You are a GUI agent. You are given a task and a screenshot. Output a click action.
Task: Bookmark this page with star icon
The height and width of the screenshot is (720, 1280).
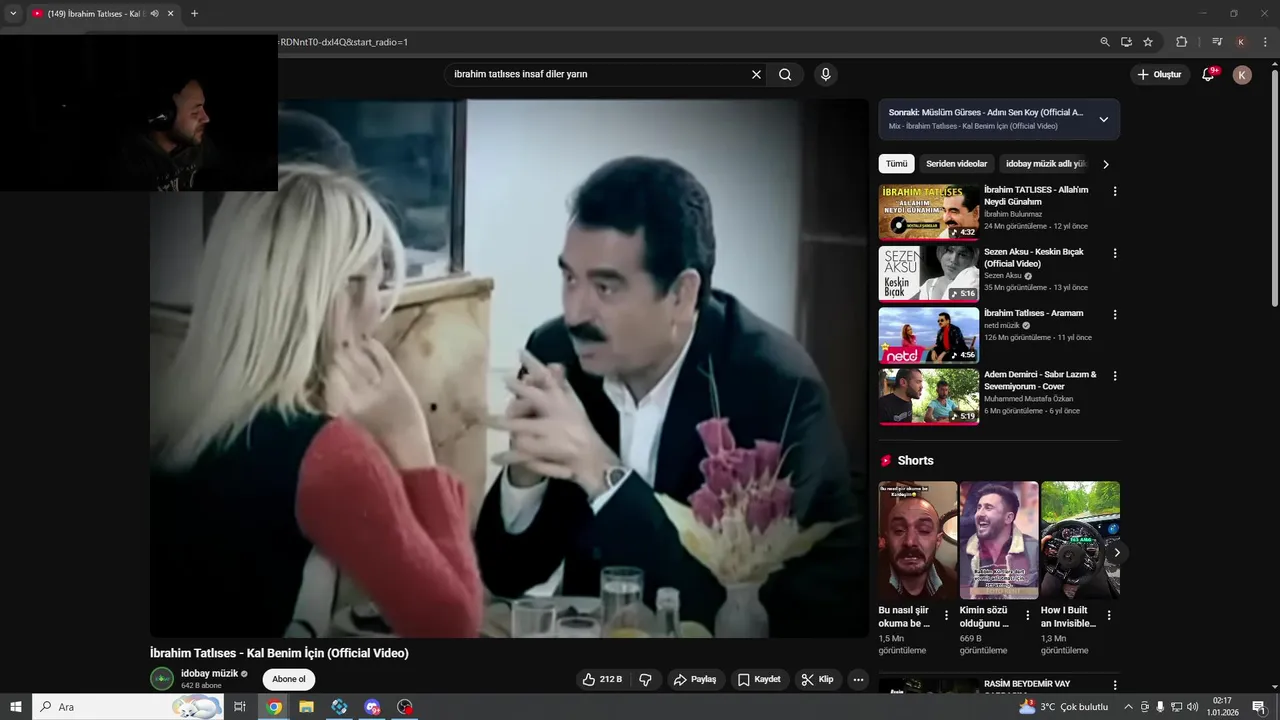click(x=1148, y=42)
